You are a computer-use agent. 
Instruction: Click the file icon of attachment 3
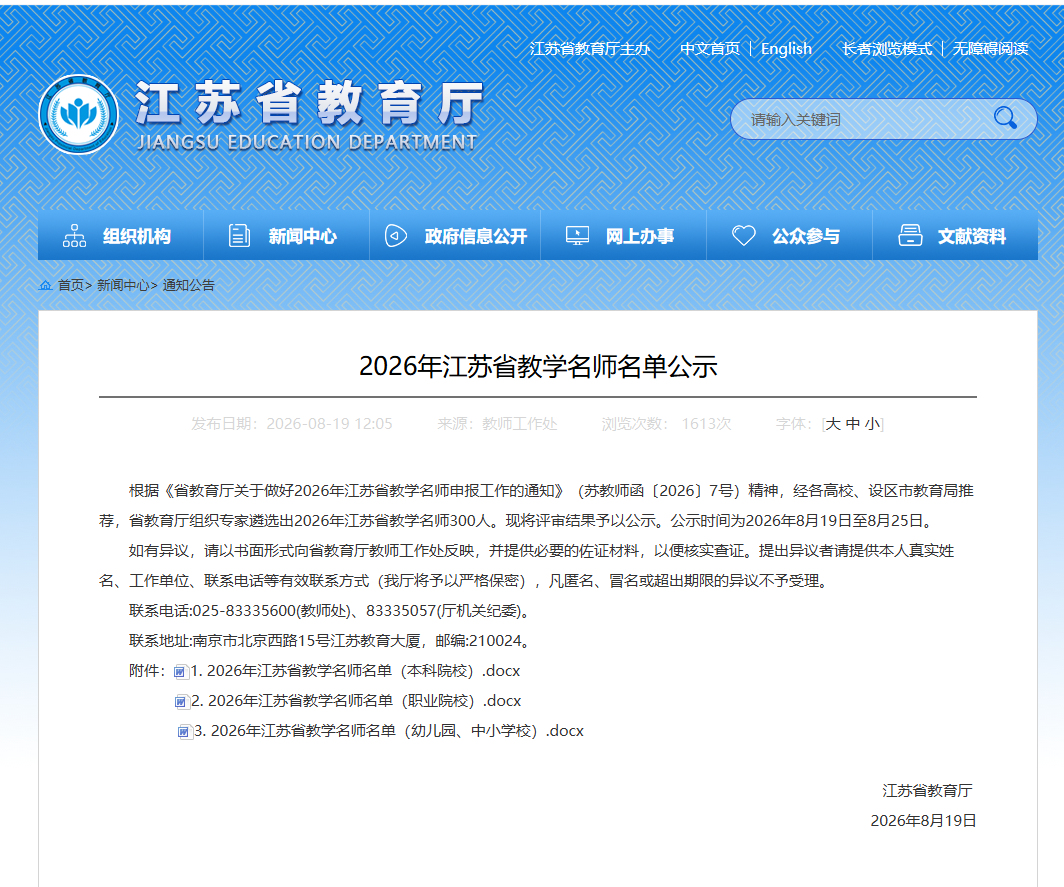pos(184,732)
